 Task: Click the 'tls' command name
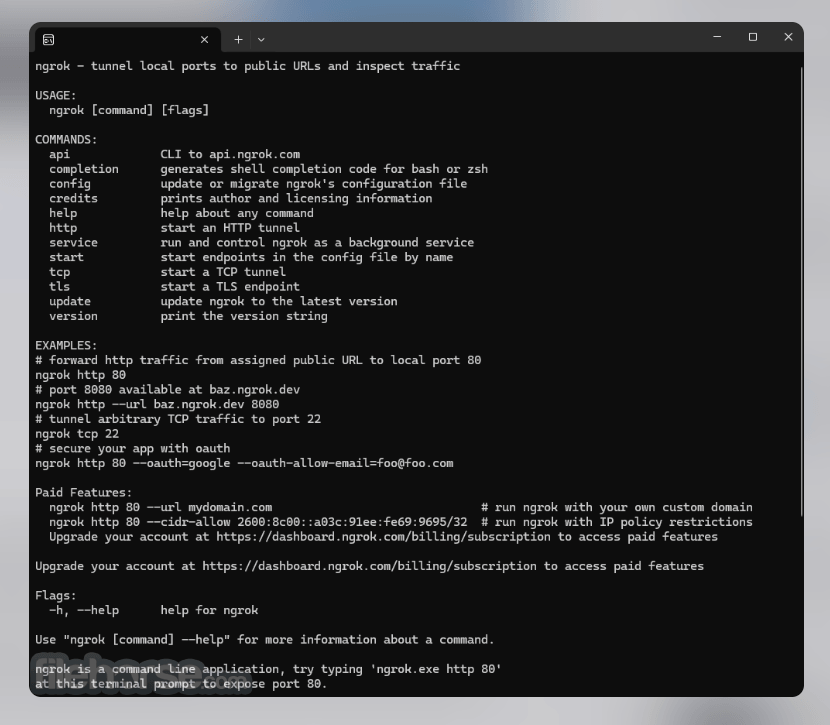pos(59,287)
